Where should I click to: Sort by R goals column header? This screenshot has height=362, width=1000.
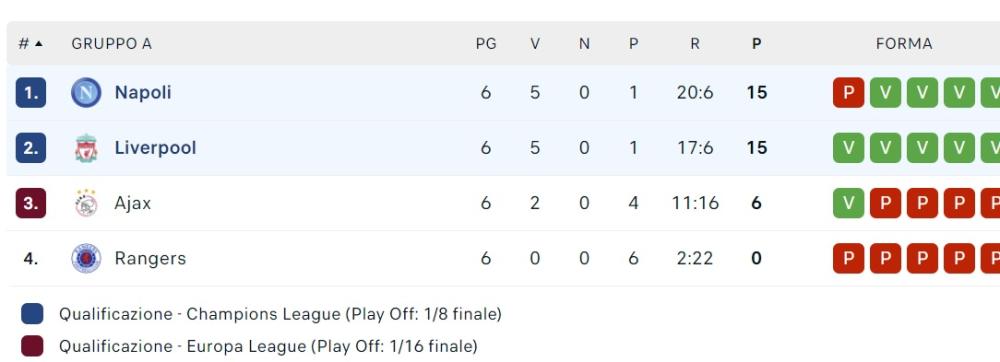[695, 43]
